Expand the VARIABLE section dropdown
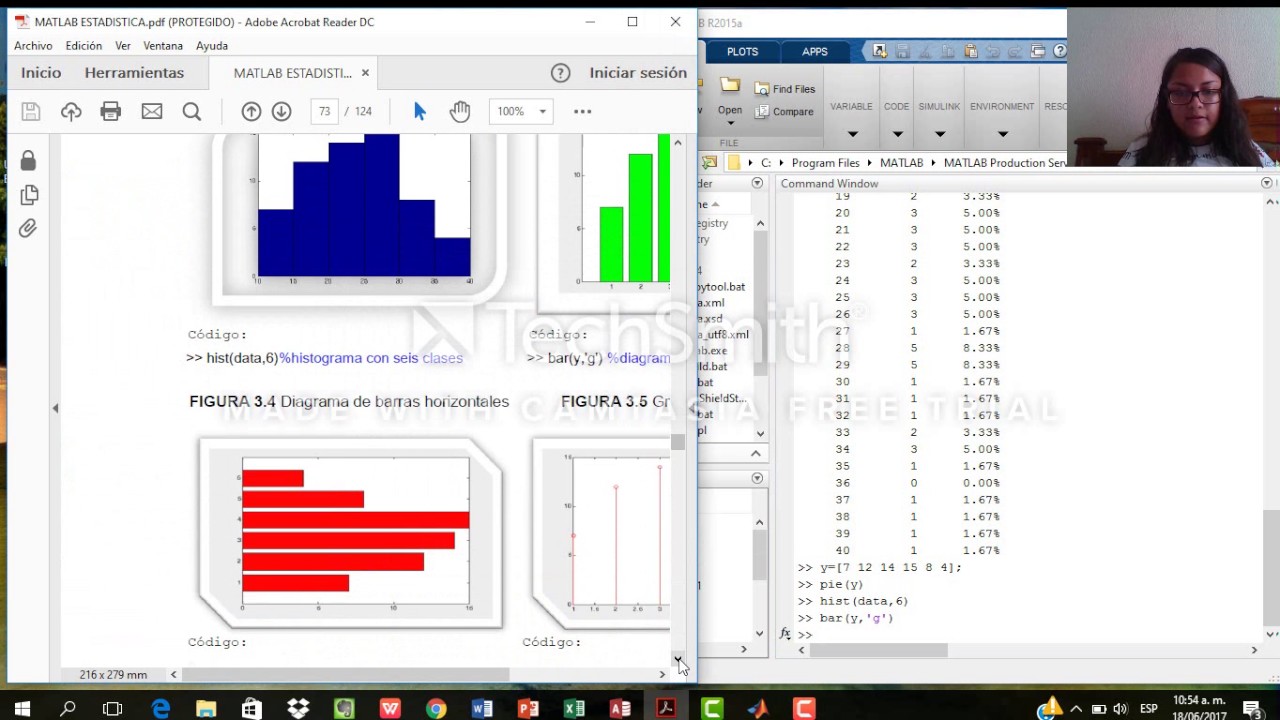The height and width of the screenshot is (720, 1280). tap(852, 134)
